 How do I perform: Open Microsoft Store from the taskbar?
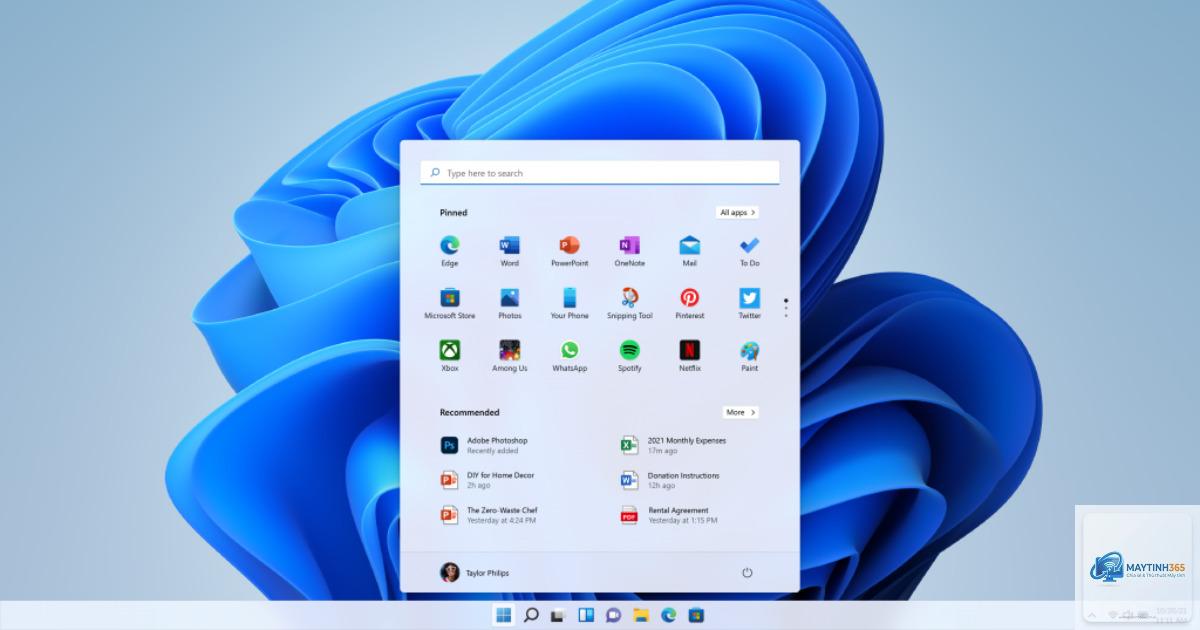pos(696,615)
